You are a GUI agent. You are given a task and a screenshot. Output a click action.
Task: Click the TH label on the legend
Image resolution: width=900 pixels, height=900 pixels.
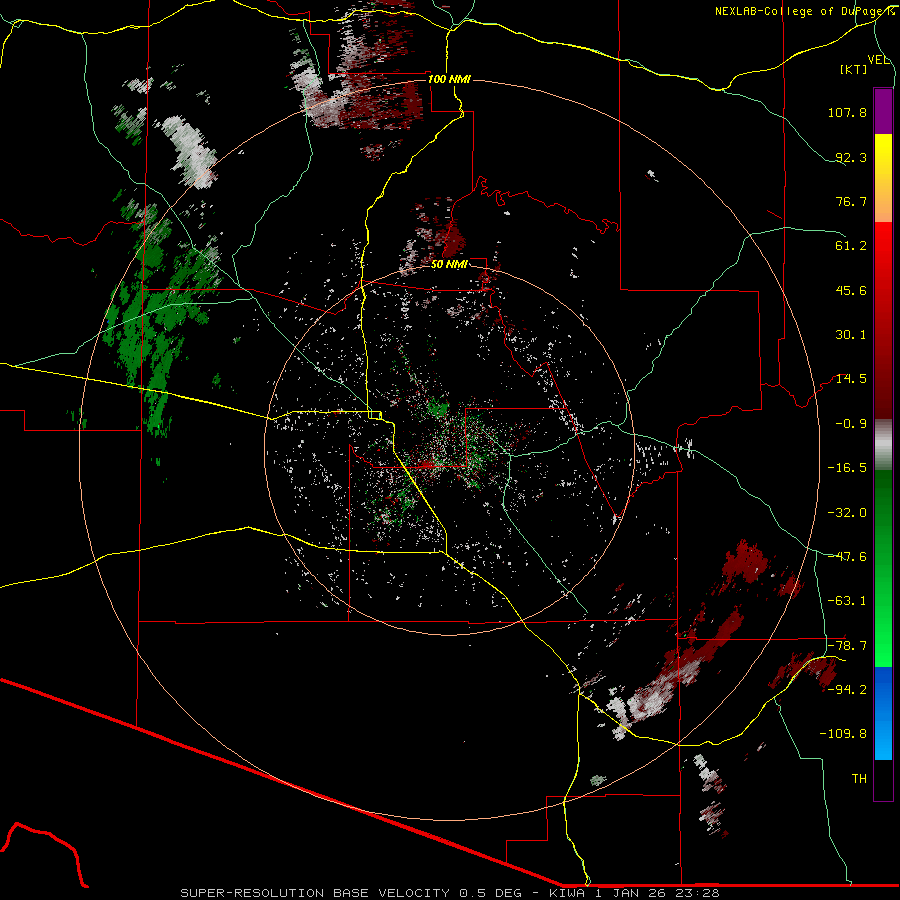click(x=859, y=779)
